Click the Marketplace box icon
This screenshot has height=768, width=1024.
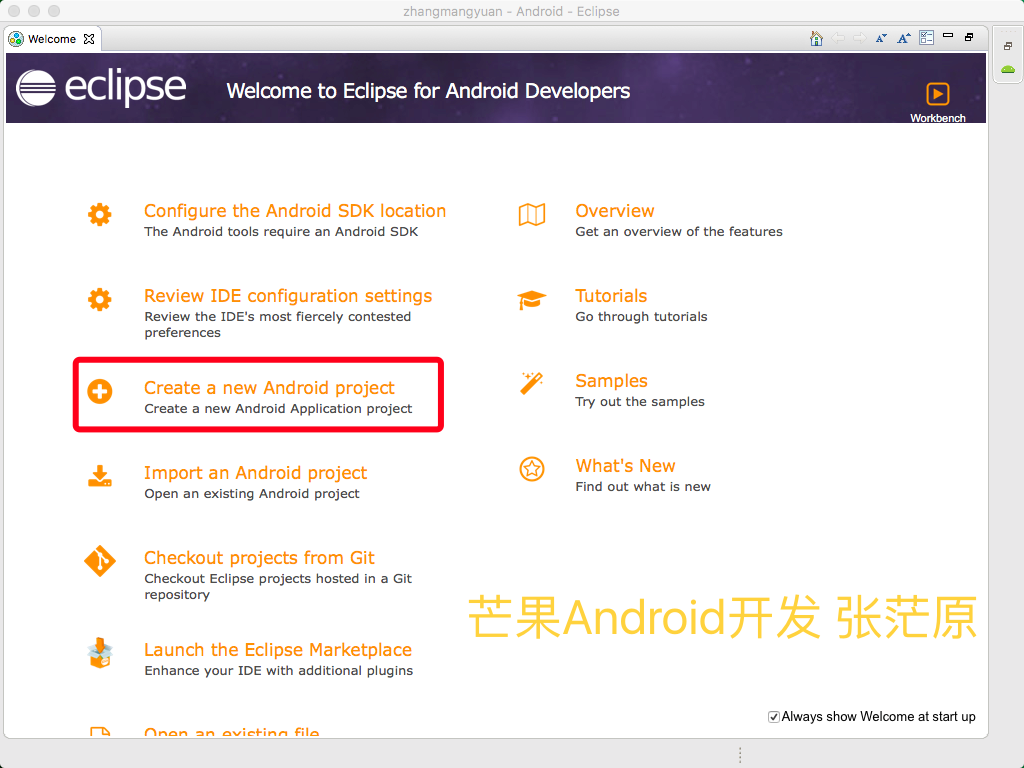pyautogui.click(x=100, y=653)
